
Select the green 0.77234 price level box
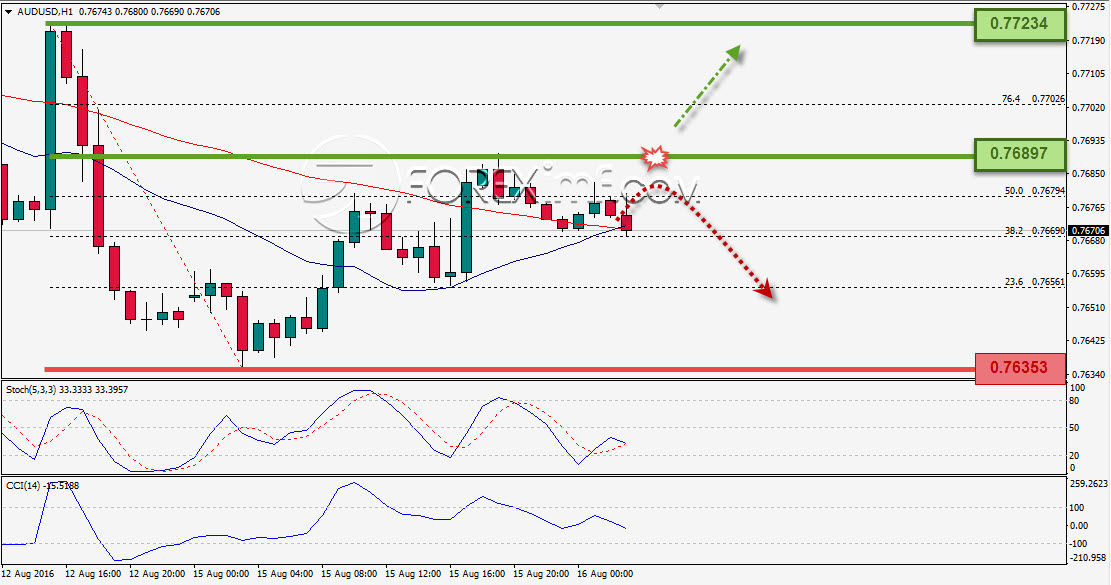(1019, 24)
